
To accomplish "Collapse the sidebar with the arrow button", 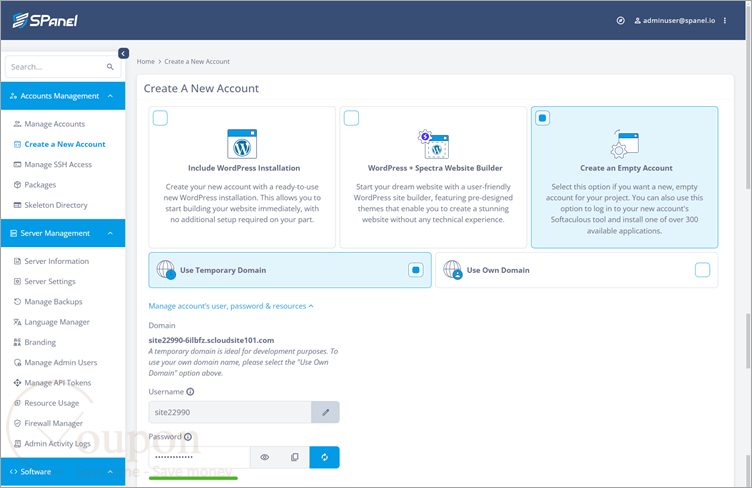I will click(123, 53).
